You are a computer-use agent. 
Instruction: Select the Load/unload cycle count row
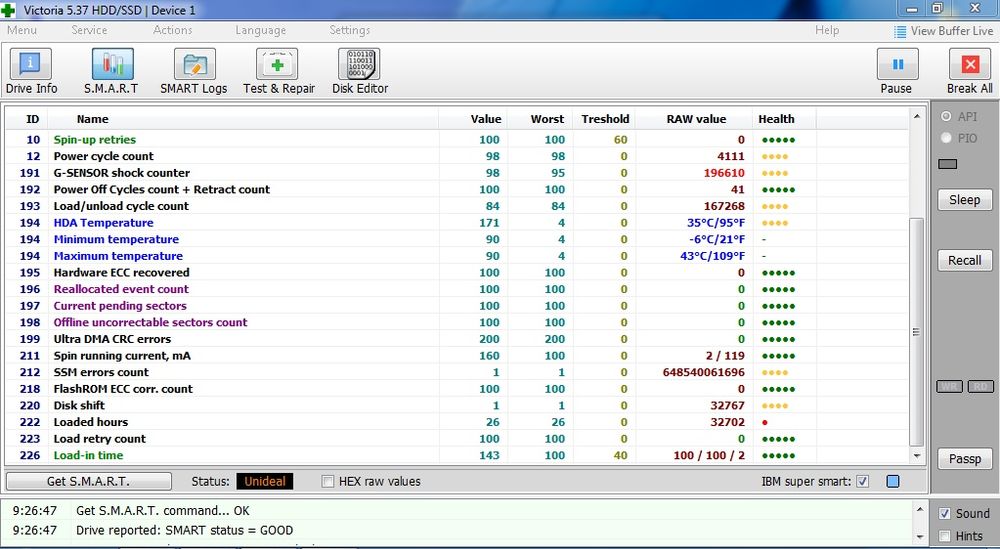point(457,206)
